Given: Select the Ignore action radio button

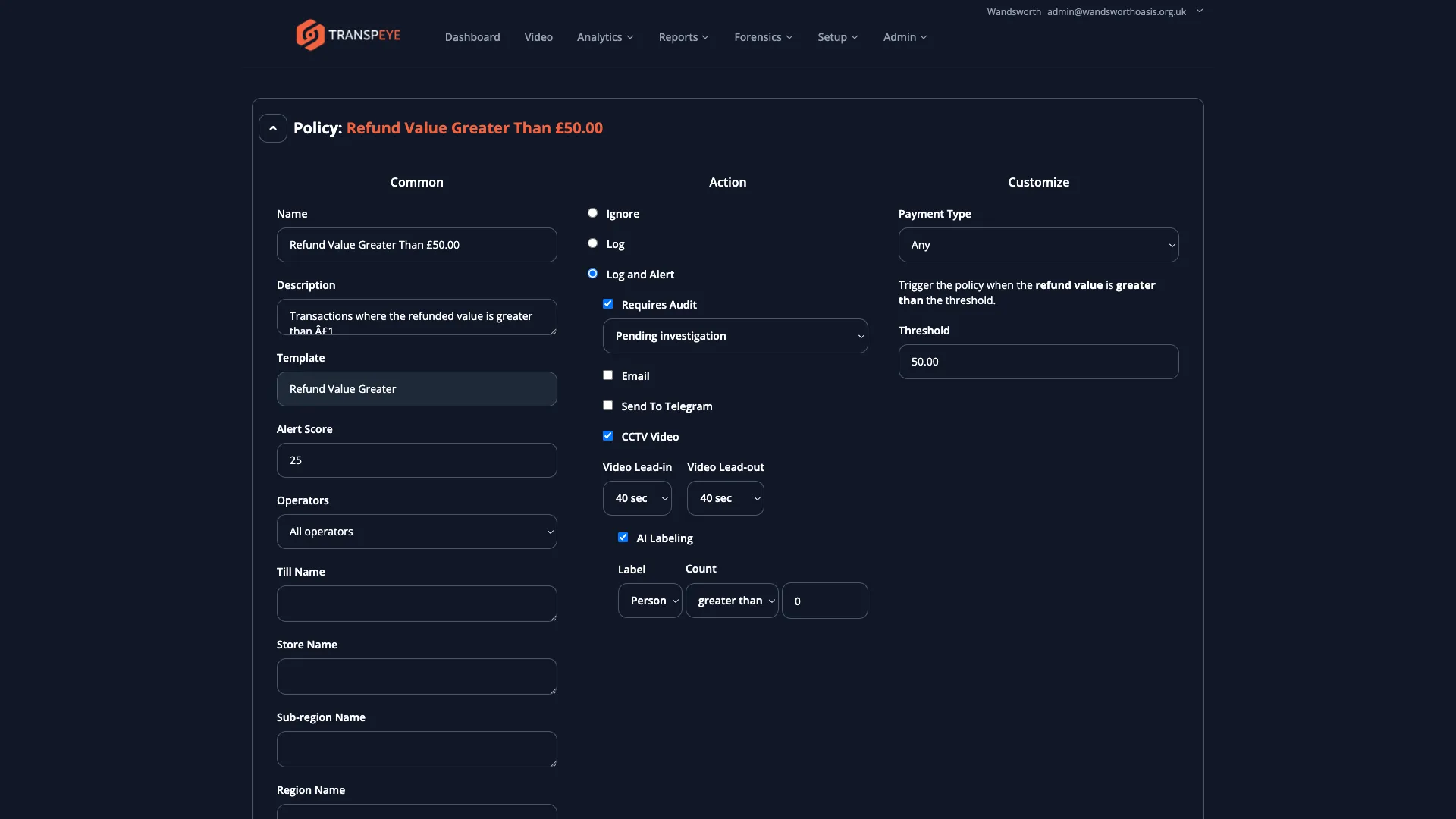Looking at the screenshot, I should 593,212.
